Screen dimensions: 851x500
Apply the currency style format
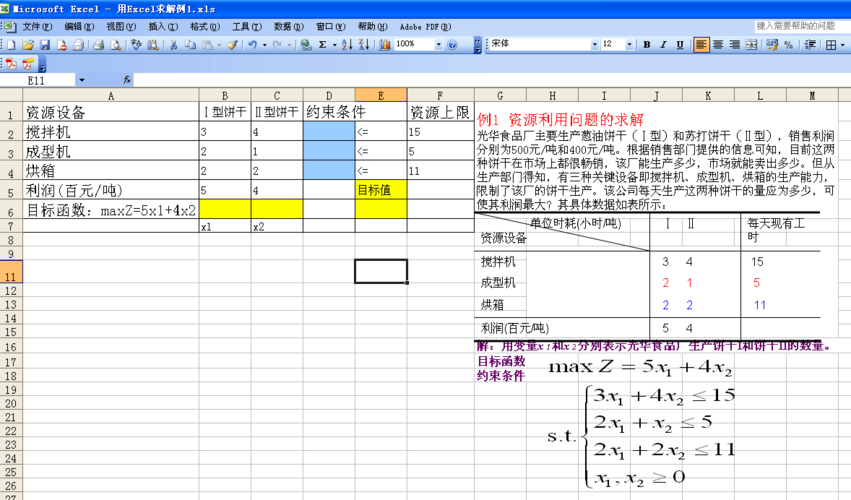point(772,45)
